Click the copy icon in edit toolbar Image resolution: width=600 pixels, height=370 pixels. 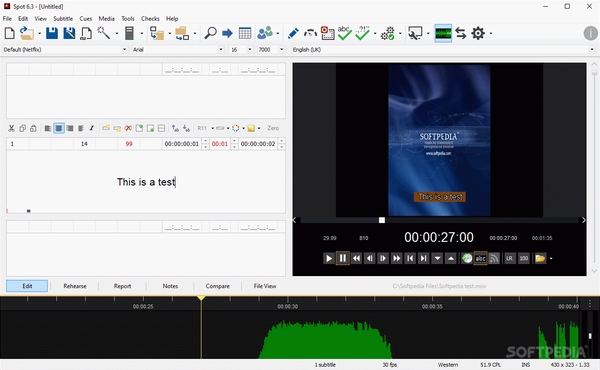pyautogui.click(x=23, y=128)
